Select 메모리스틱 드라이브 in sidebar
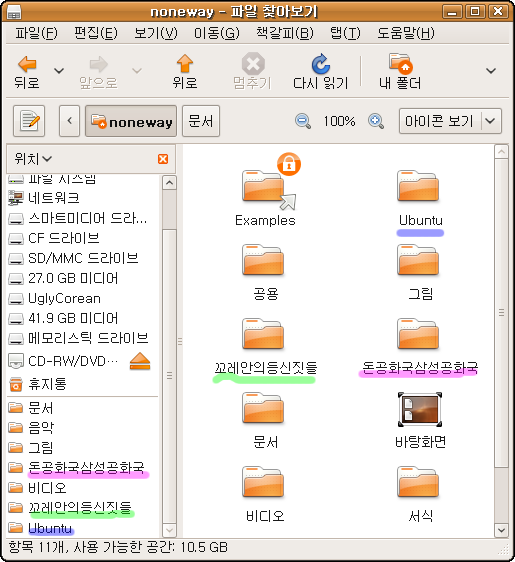This screenshot has width=515, height=562. pos(82,338)
